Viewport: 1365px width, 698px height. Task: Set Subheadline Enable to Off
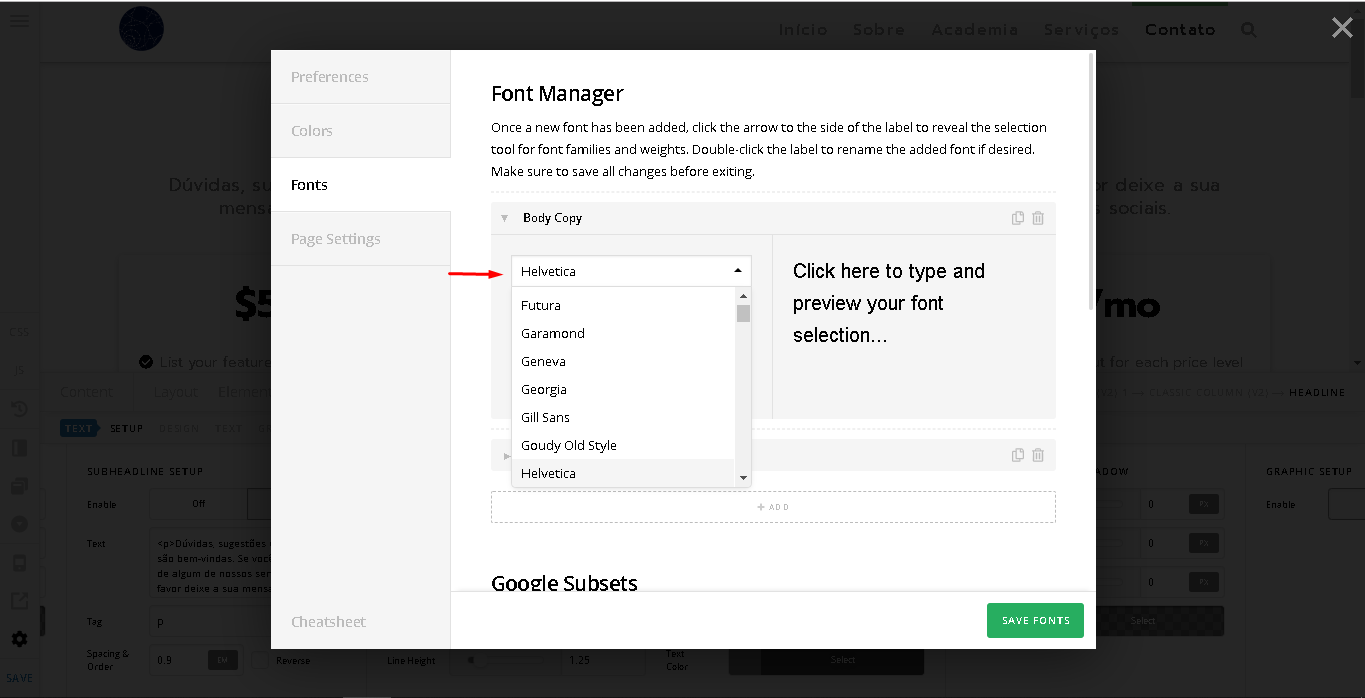[198, 504]
